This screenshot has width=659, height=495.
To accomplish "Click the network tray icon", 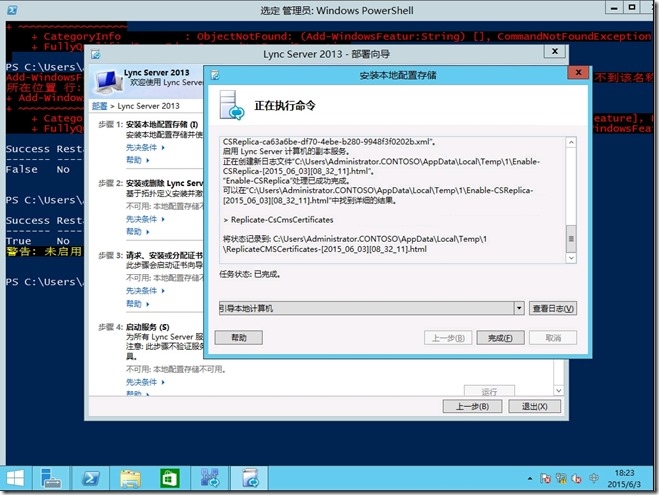I will click(561, 479).
